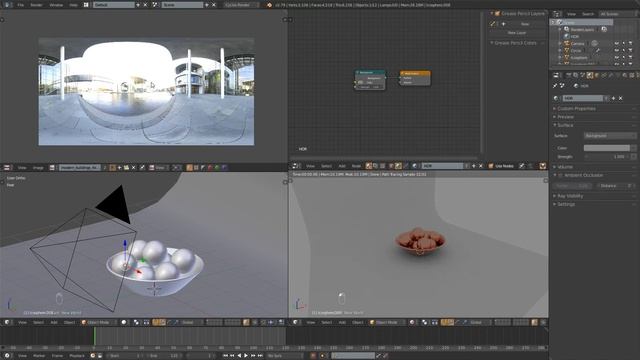This screenshot has height=360, width=640.
Task: Click the node editor type icon
Action: [x=296, y=166]
